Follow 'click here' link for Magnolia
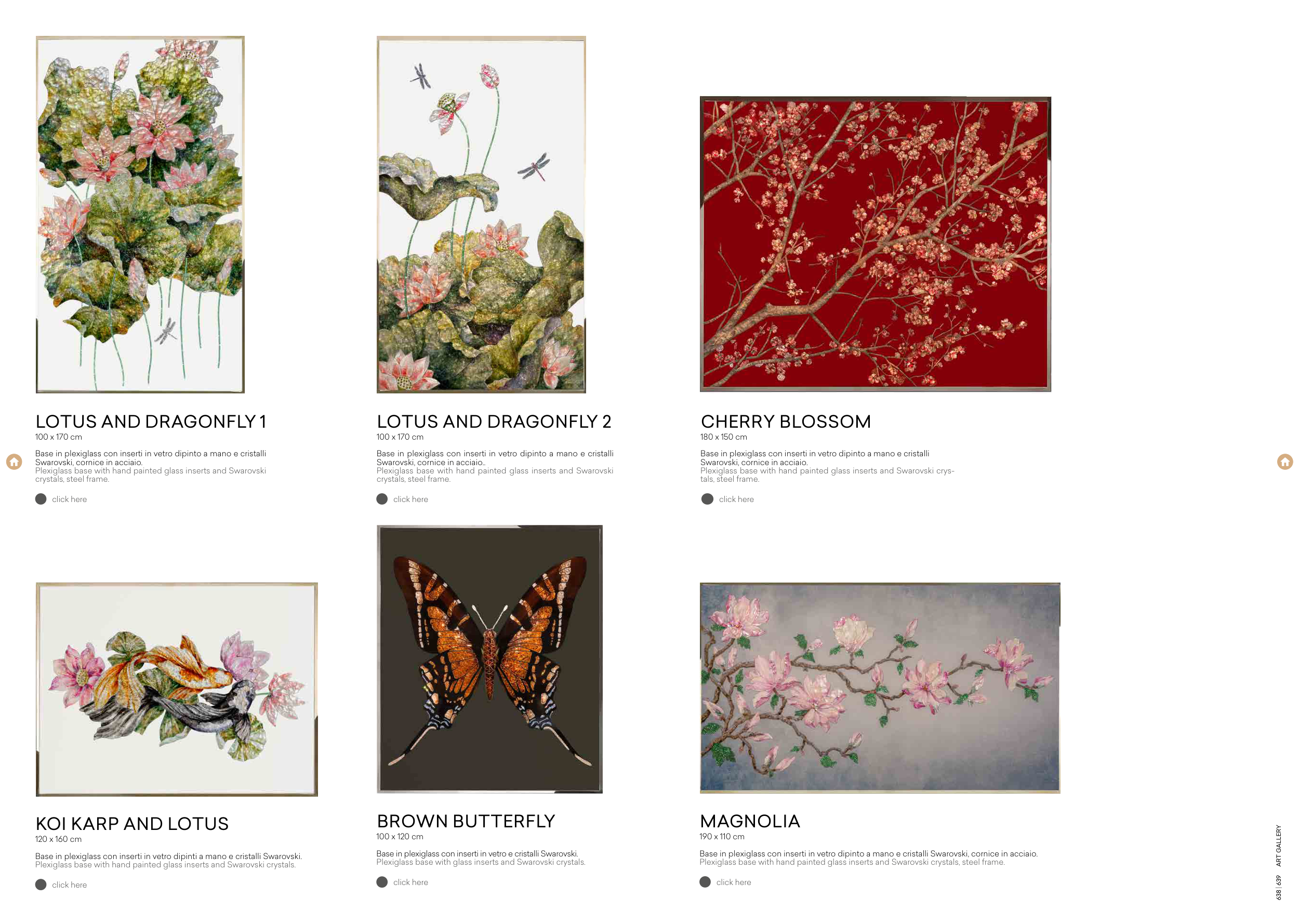Viewport: 1299px width, 924px height. coord(734,882)
